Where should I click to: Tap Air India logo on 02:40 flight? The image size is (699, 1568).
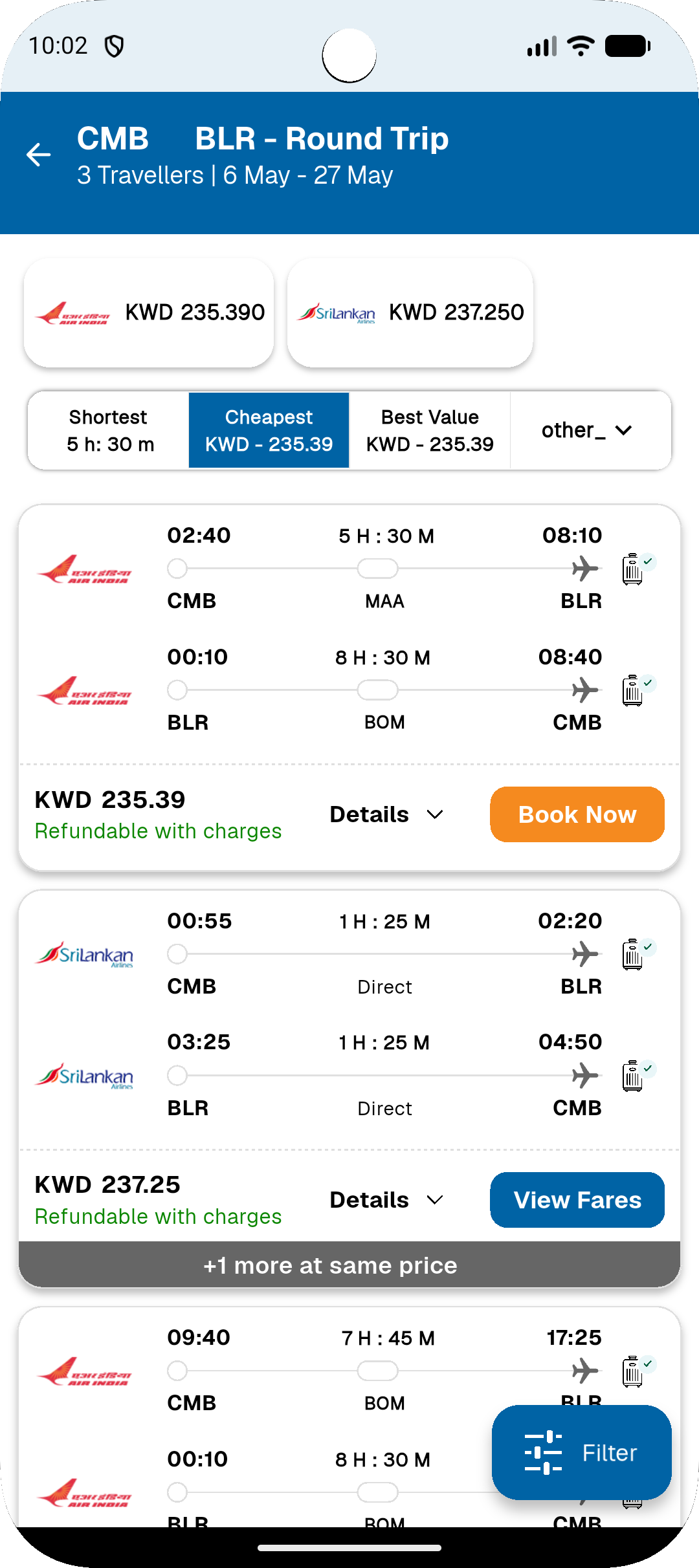(x=85, y=569)
